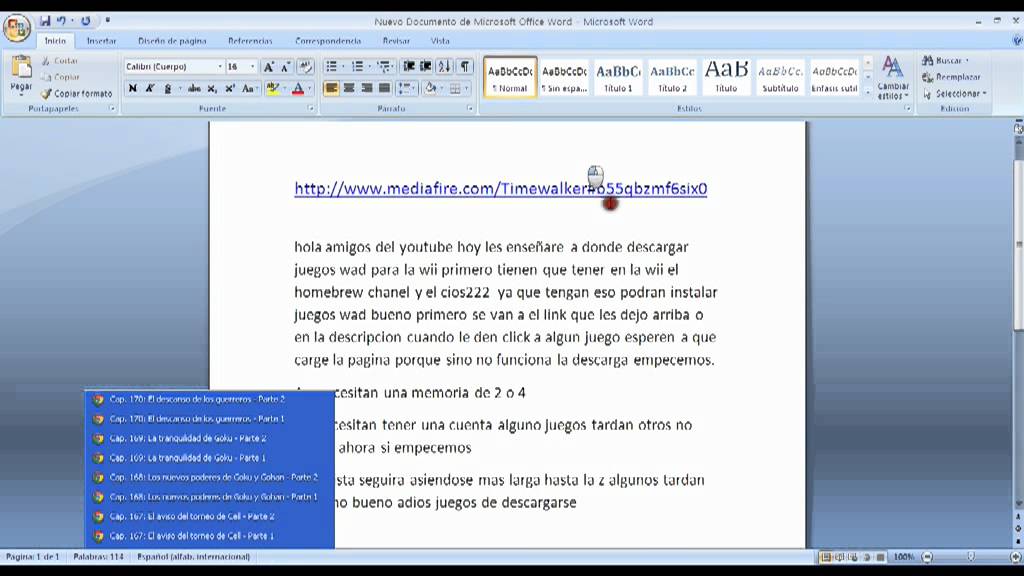
Task: Open the change case Aa dropdown
Action: click(x=248, y=88)
